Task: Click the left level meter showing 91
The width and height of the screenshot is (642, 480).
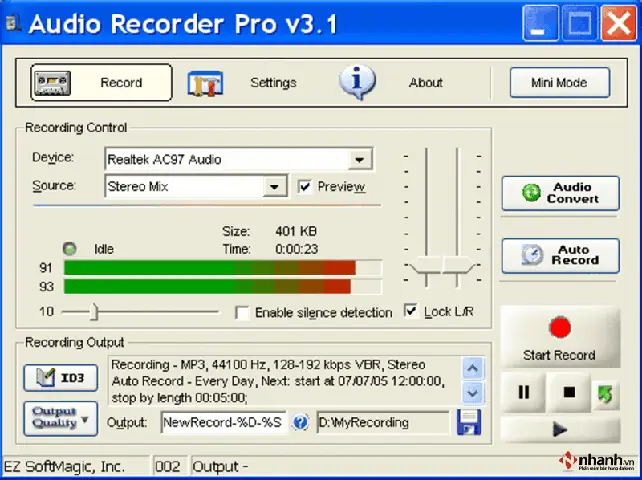Action: point(223,268)
